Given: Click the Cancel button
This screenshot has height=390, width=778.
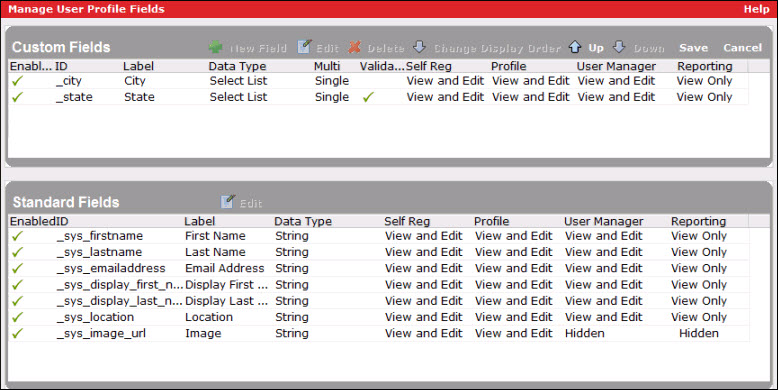Looking at the screenshot, I should click(742, 48).
